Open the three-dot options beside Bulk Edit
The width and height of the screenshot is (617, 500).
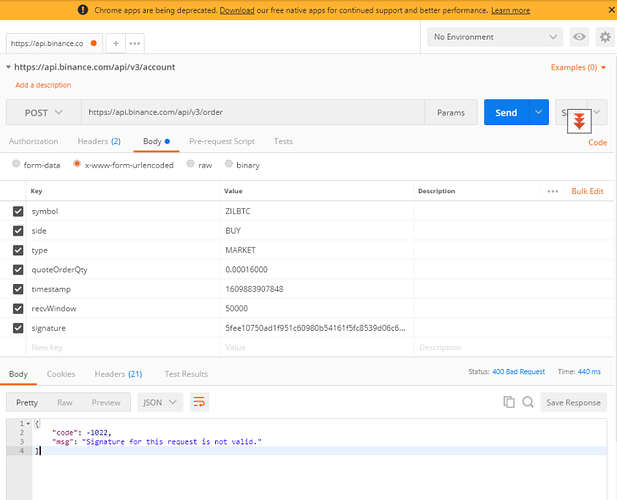pyautogui.click(x=553, y=190)
